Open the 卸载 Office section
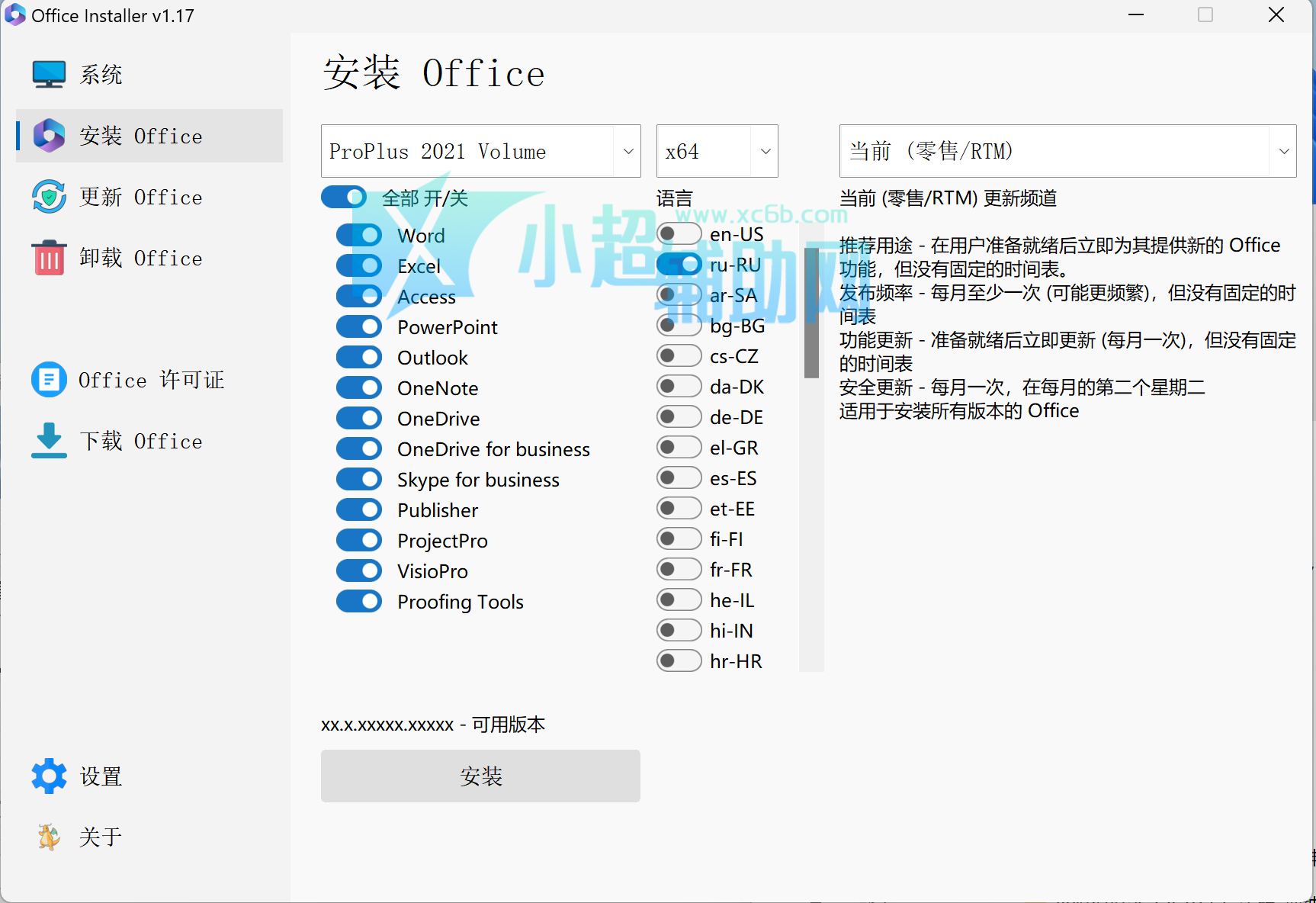The width and height of the screenshot is (1316, 903). pos(149,258)
